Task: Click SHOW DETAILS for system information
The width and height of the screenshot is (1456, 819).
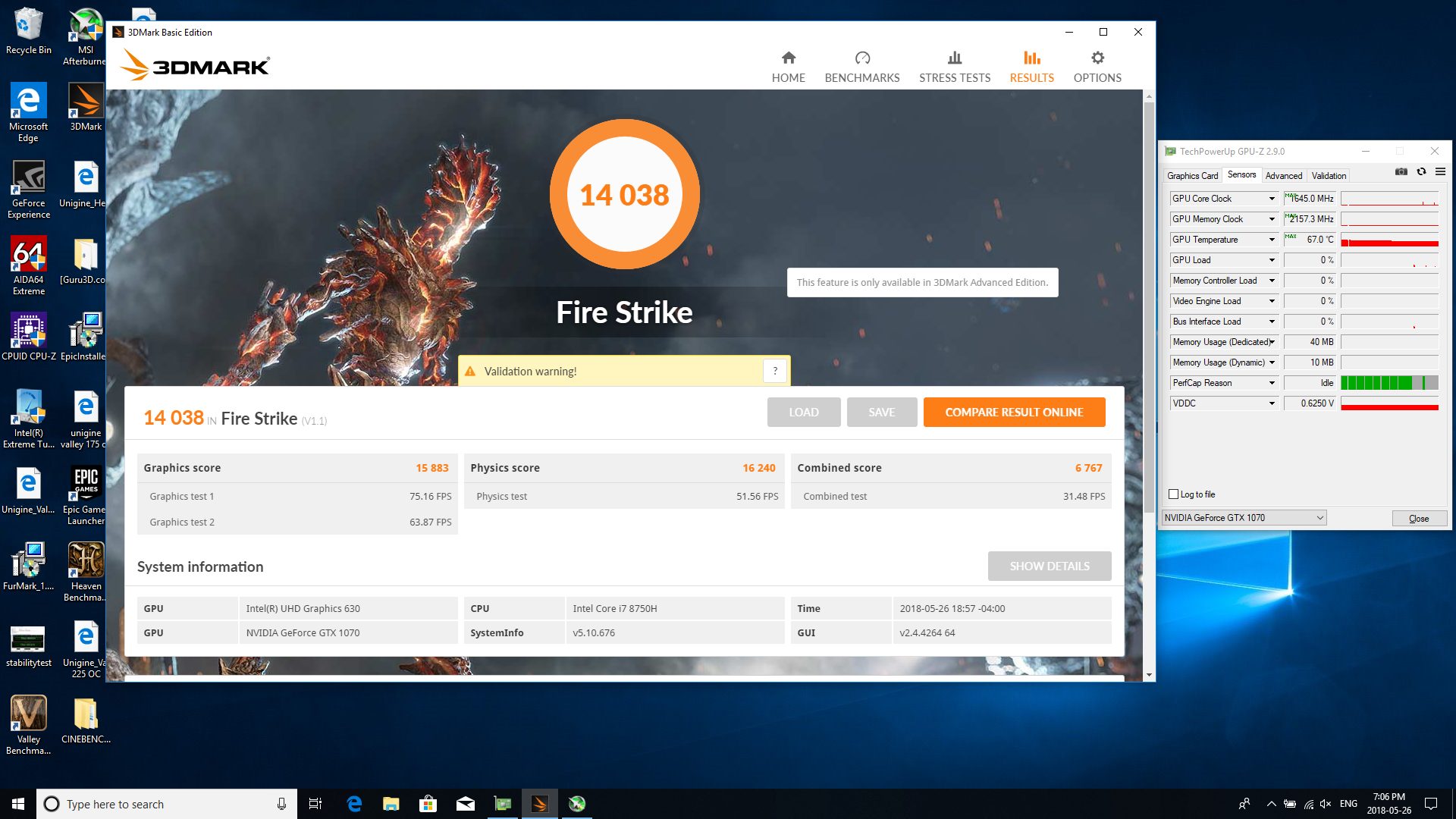Action: point(1050,566)
